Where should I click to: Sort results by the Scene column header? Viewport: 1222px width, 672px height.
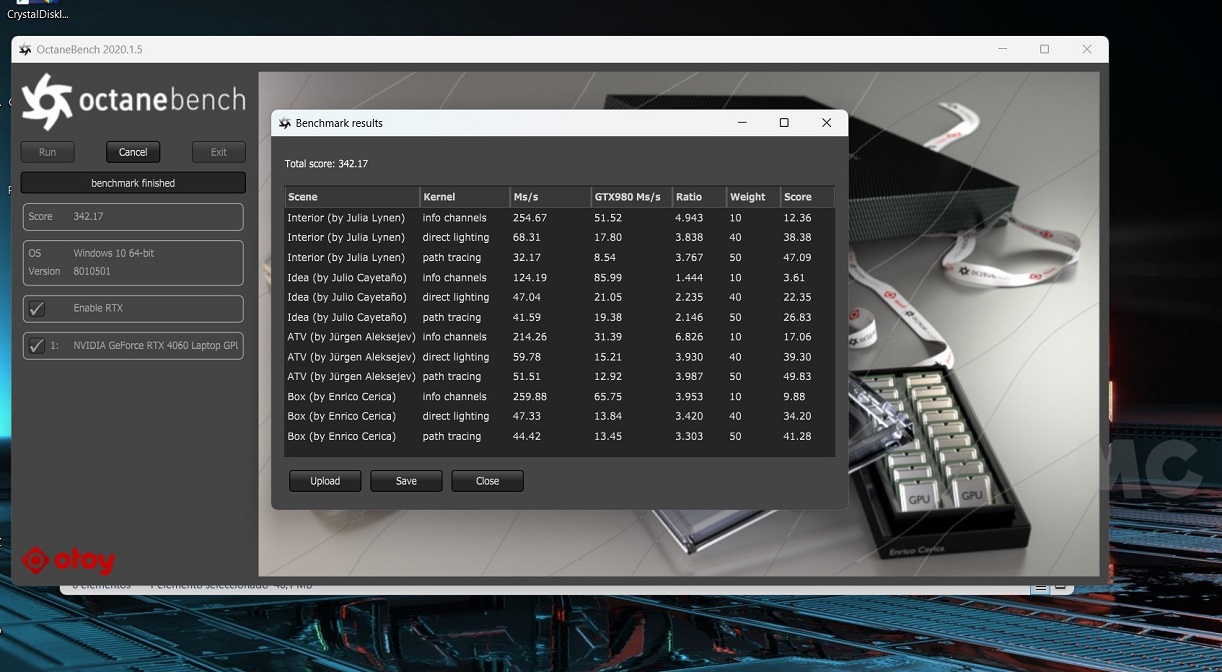(x=351, y=197)
